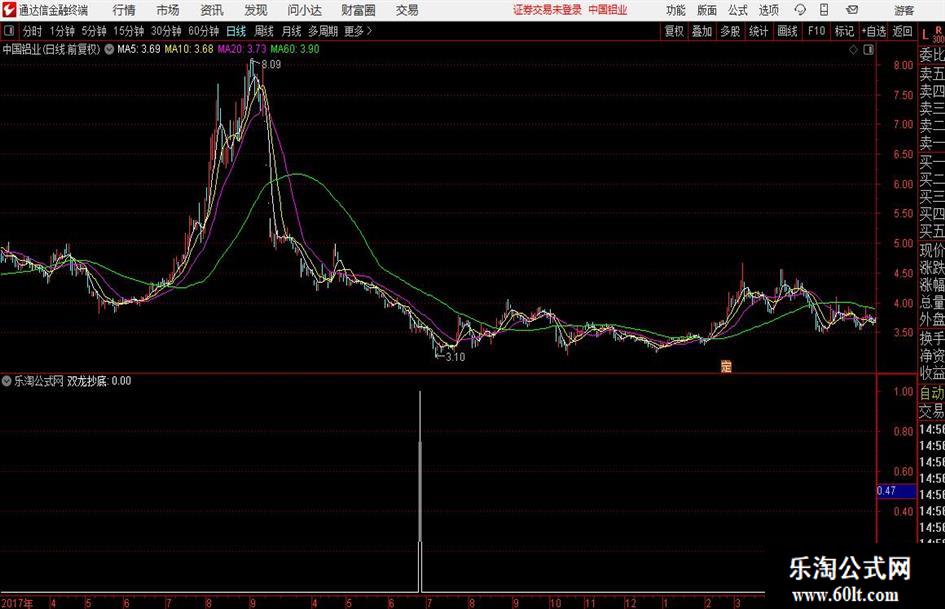The image size is (945, 609).
Task: Open the 问小达 menu
Action: pos(304,10)
